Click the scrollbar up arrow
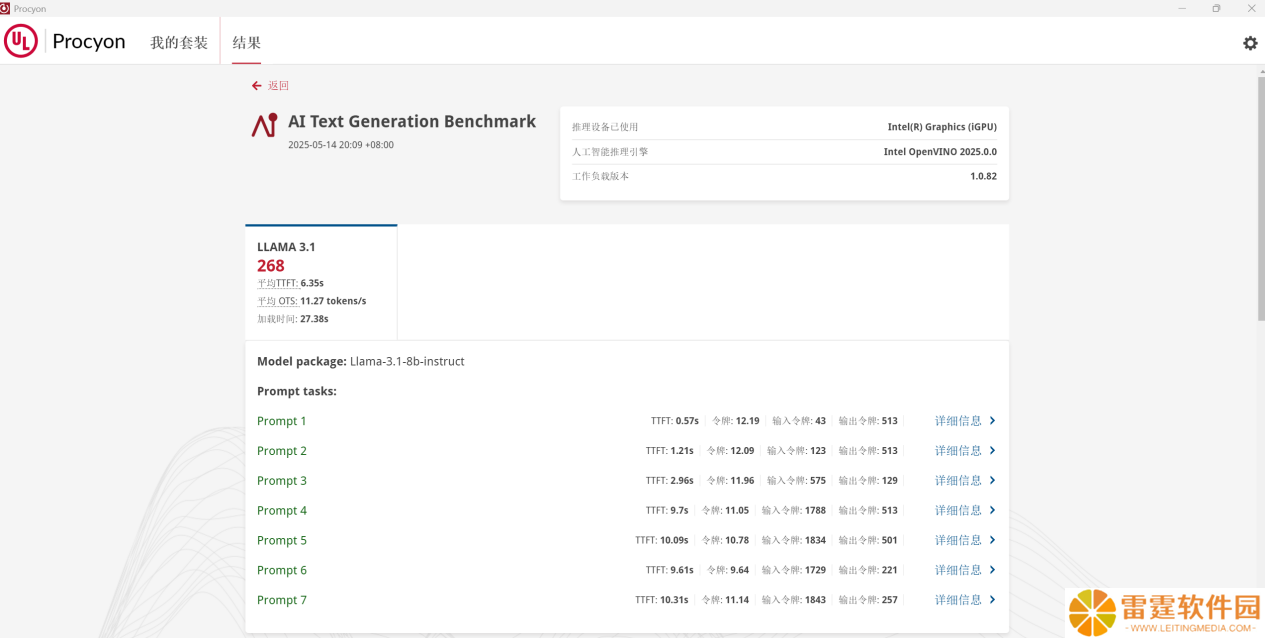This screenshot has height=638, width=1265. 1260,71
